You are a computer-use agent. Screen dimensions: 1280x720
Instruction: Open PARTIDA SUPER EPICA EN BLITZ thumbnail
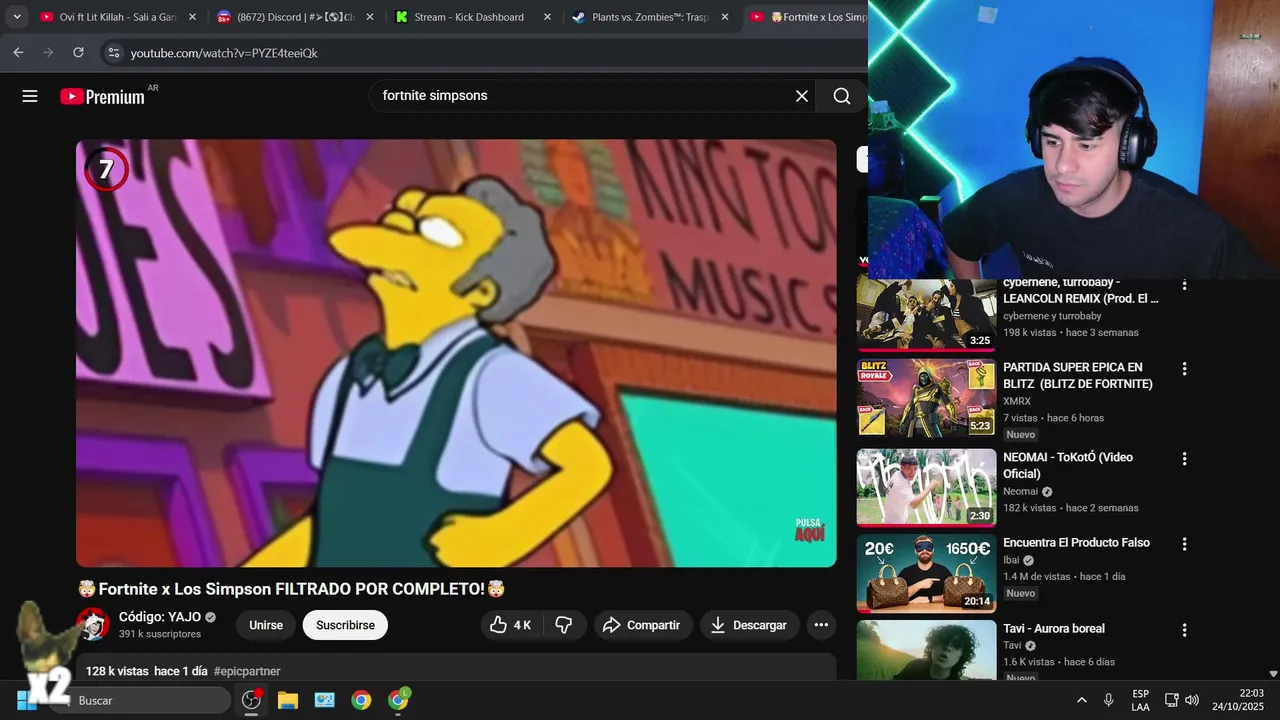click(x=926, y=398)
